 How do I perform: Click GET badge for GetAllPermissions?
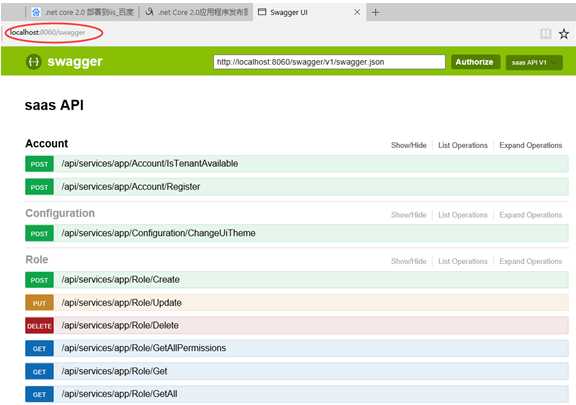(39, 349)
